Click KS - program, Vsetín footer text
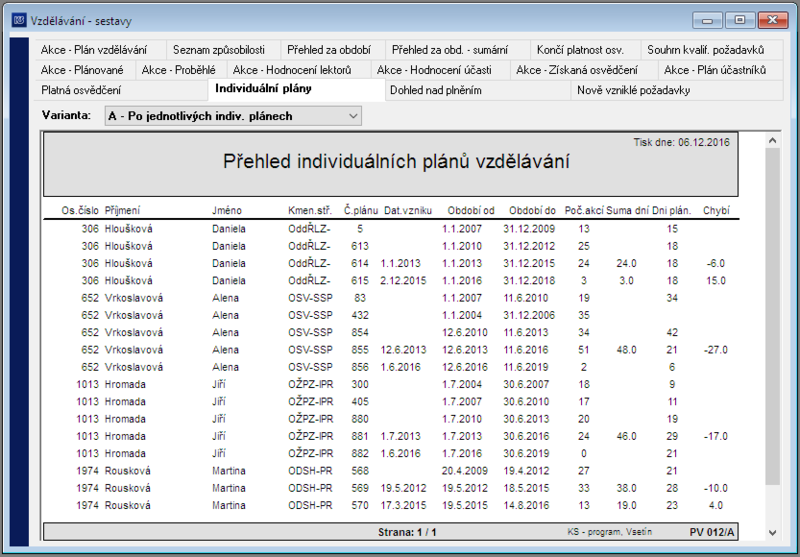The height and width of the screenshot is (557, 800). point(610,532)
